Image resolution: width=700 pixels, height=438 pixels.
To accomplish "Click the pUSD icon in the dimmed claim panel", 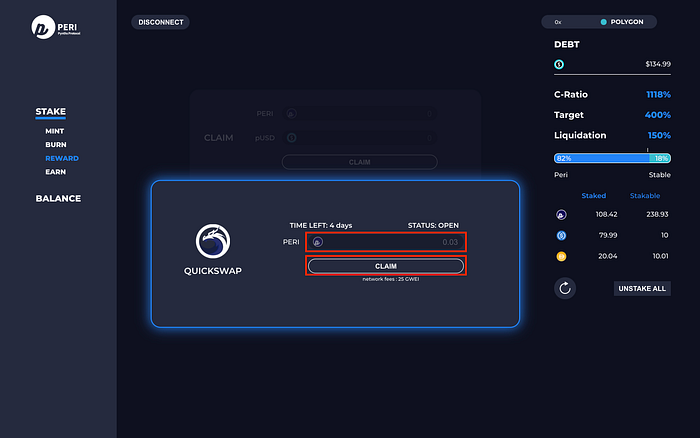I will (x=291, y=138).
